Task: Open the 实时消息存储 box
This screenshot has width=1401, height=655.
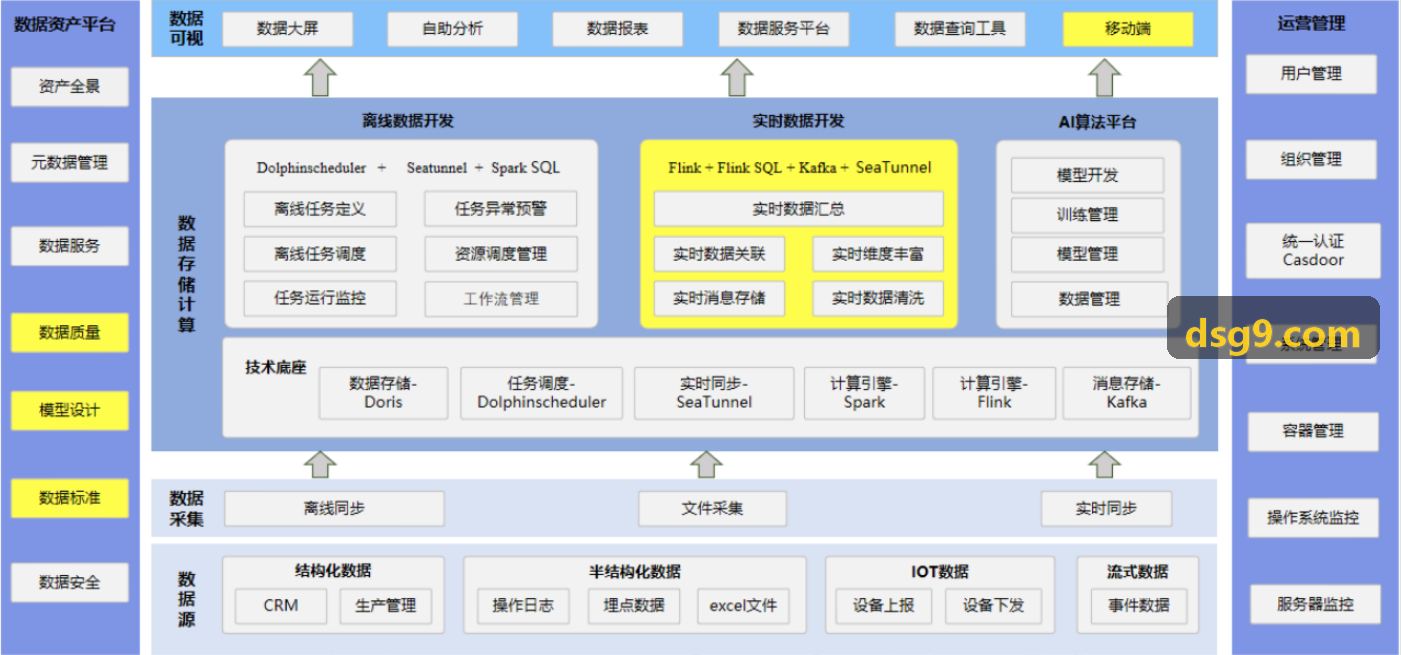Action: click(719, 298)
